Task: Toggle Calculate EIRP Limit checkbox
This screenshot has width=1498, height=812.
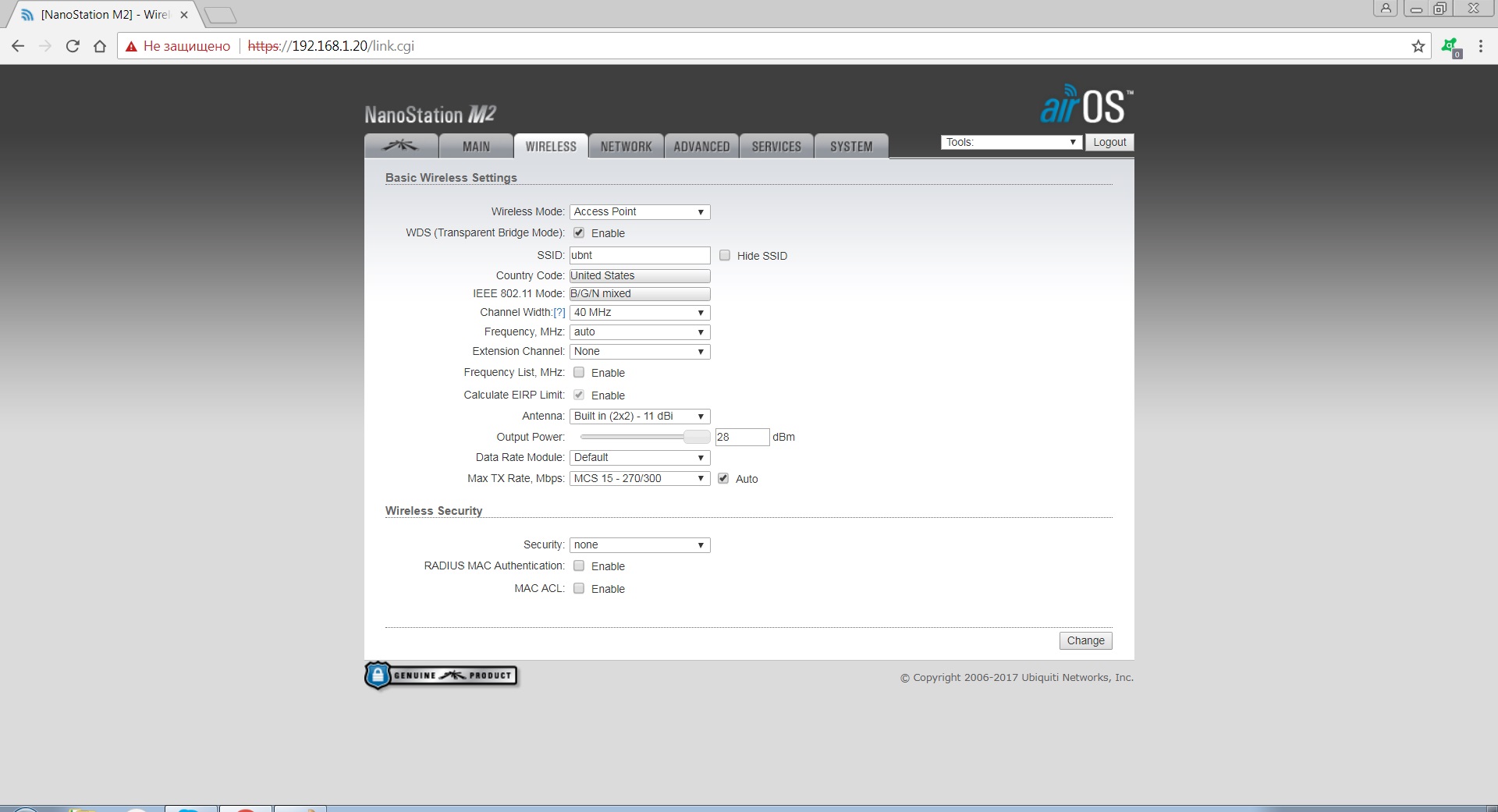Action: (579, 395)
